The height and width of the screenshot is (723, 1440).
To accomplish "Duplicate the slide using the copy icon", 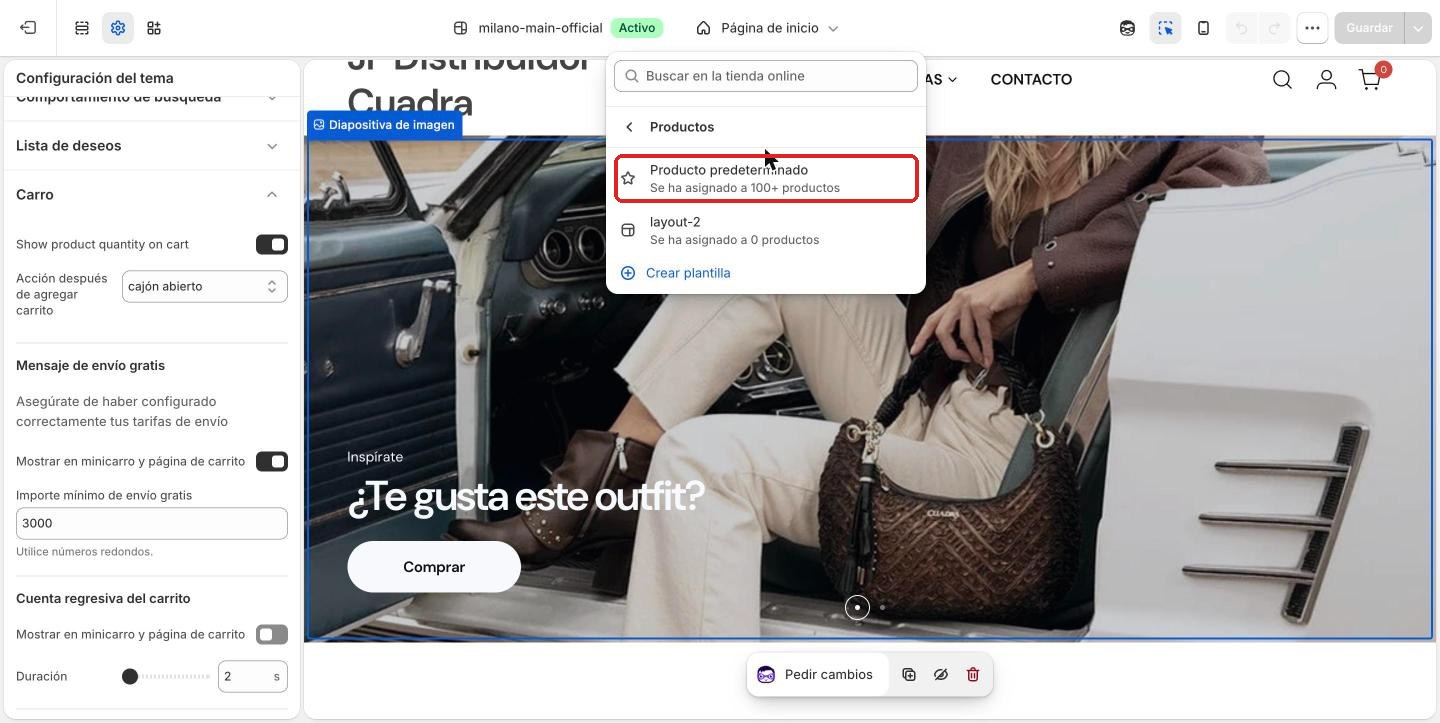I will click(x=909, y=675).
